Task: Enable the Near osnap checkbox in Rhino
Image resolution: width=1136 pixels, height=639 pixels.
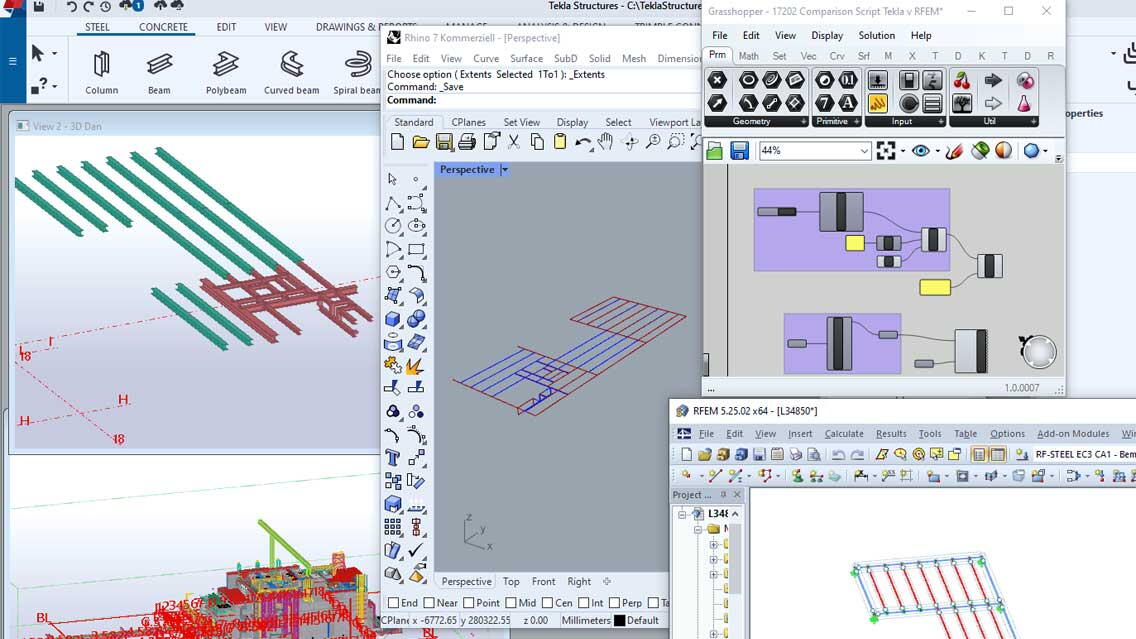Action: click(x=429, y=603)
